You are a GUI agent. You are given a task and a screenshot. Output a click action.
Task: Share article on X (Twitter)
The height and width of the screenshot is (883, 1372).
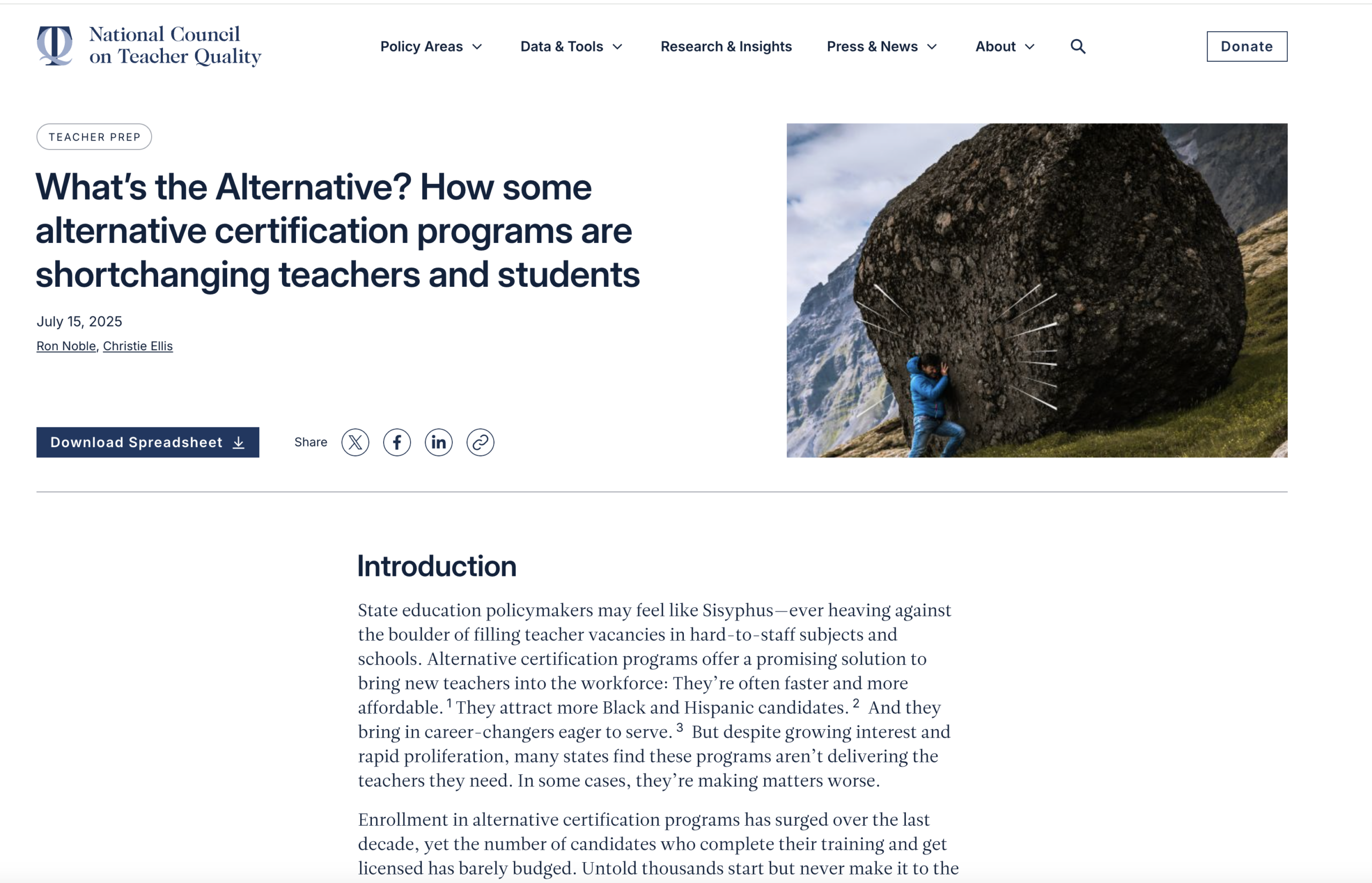click(x=355, y=442)
